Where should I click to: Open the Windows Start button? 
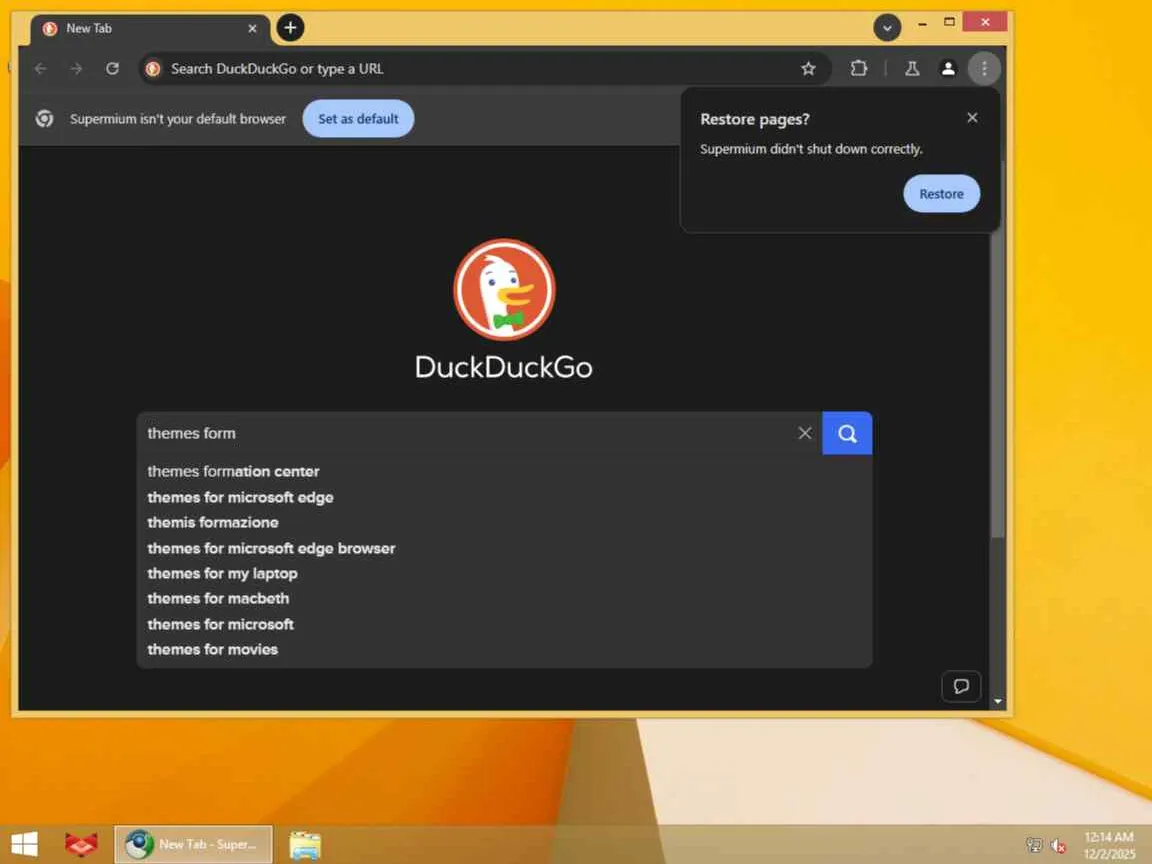(x=24, y=844)
